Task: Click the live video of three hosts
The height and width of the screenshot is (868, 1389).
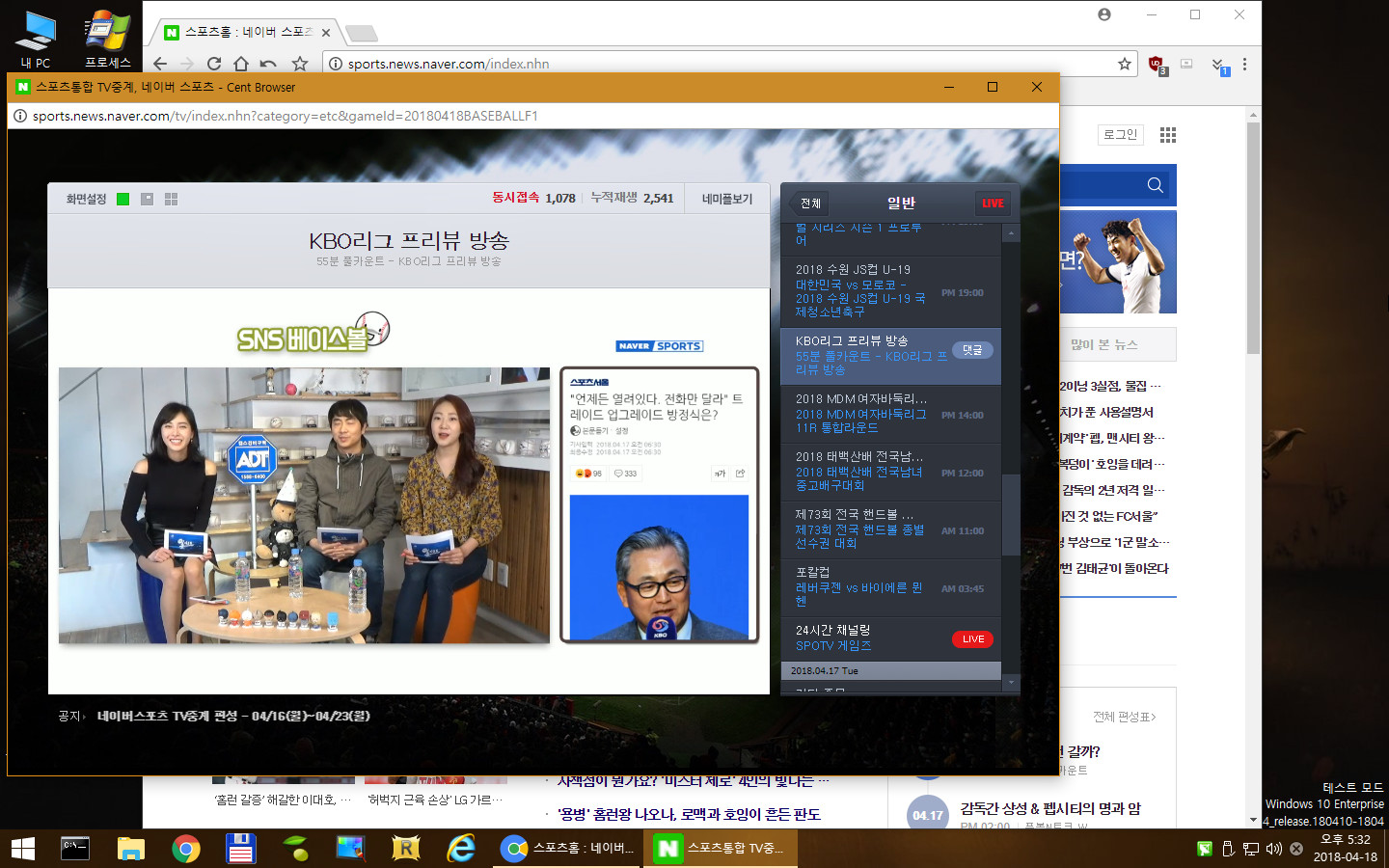Action: point(304,505)
